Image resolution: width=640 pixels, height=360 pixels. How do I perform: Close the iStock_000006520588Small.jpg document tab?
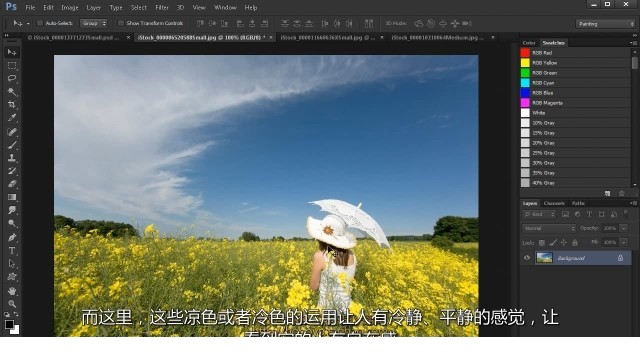[271, 38]
